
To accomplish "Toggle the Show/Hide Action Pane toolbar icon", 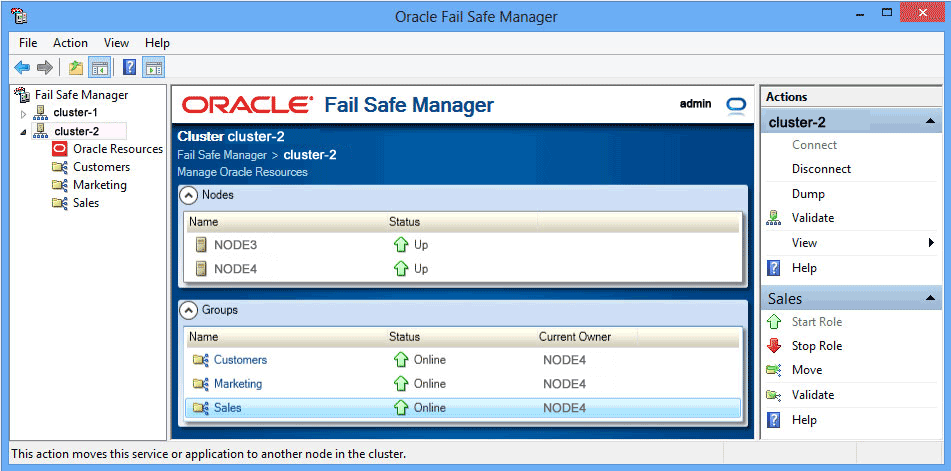I will (154, 67).
